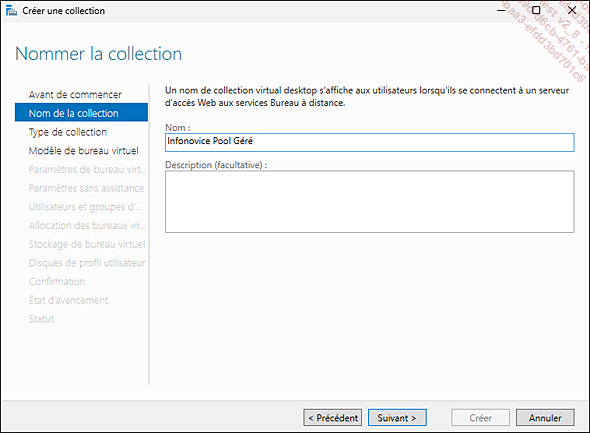Select Disques de profil utilisateur step
Image resolution: width=590 pixels, height=433 pixels.
(x=87, y=263)
